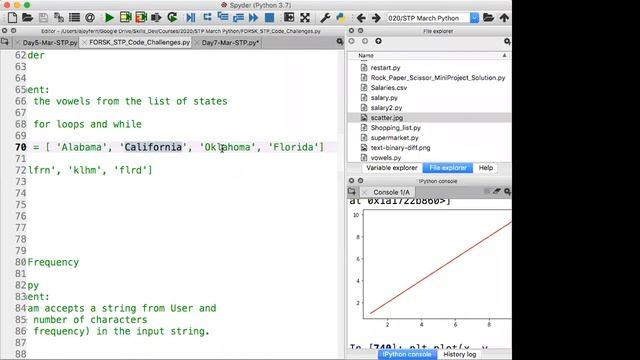Toggle sort order arrow in Name column
The width and height of the screenshot is (640, 360).
(x=504, y=55)
